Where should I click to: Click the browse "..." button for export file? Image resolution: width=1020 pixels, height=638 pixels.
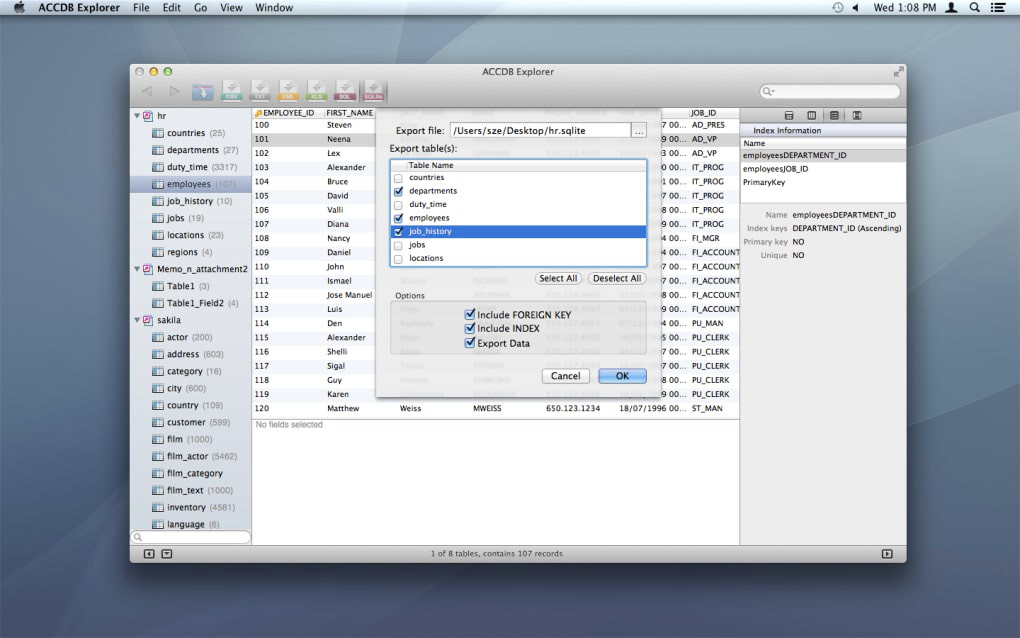pos(639,131)
